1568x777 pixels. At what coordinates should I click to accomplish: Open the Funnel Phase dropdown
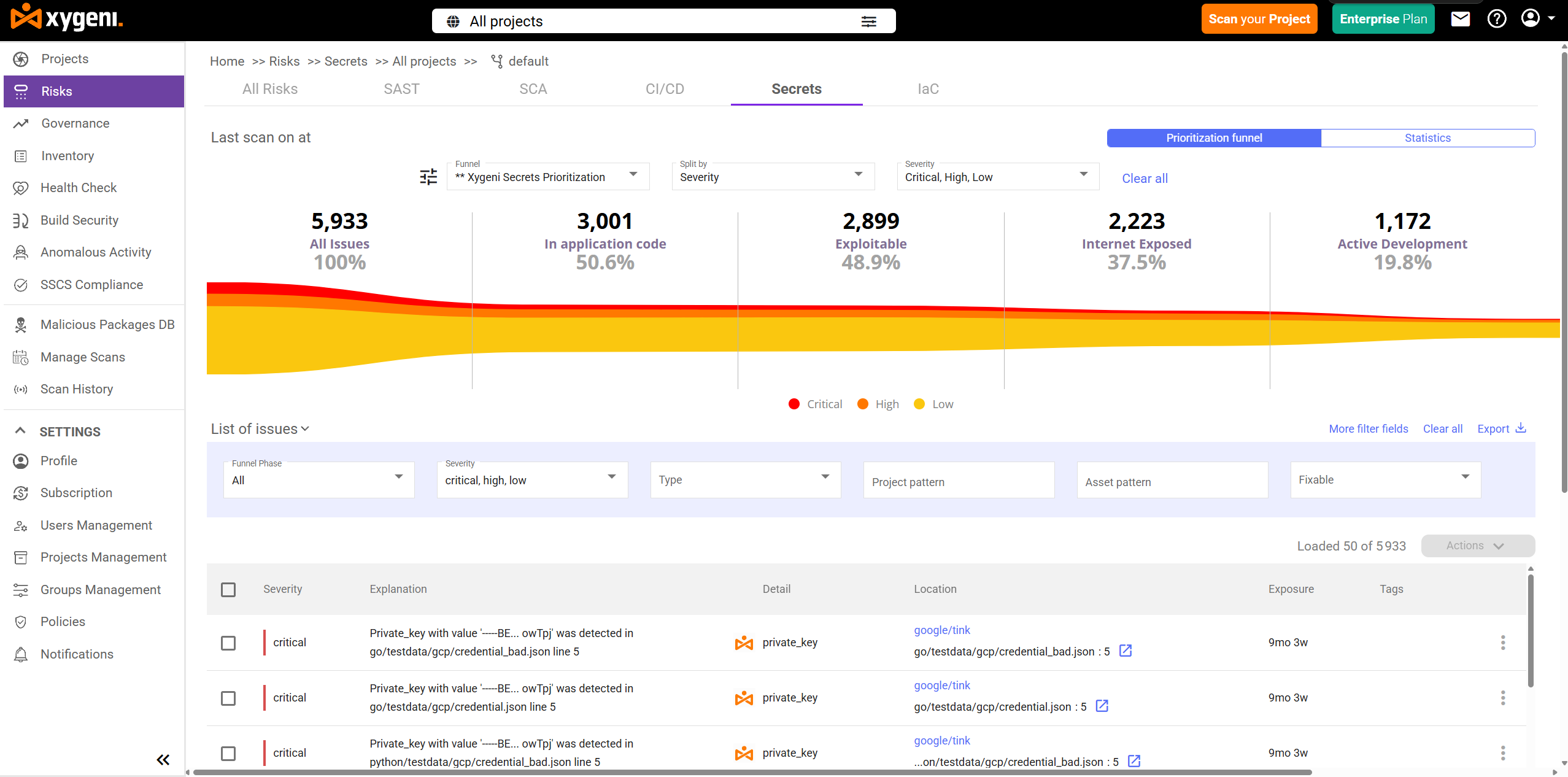tap(319, 480)
